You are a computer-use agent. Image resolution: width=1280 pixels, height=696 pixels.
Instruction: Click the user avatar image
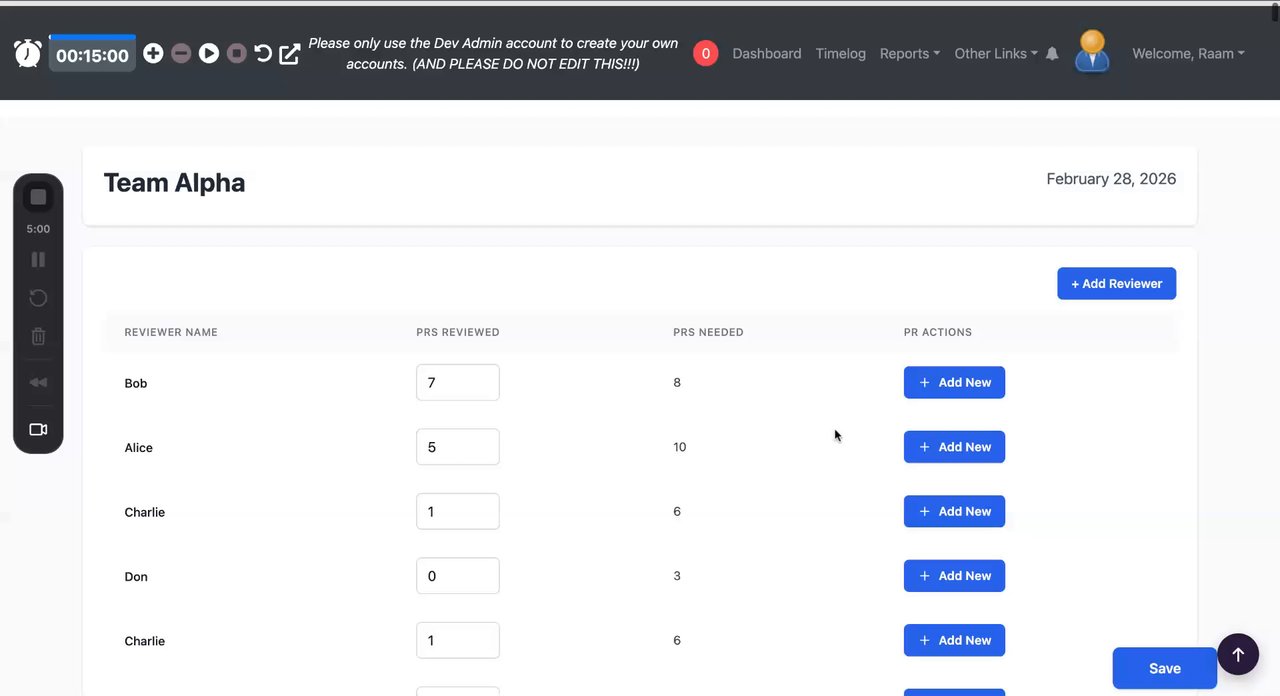(x=1092, y=51)
